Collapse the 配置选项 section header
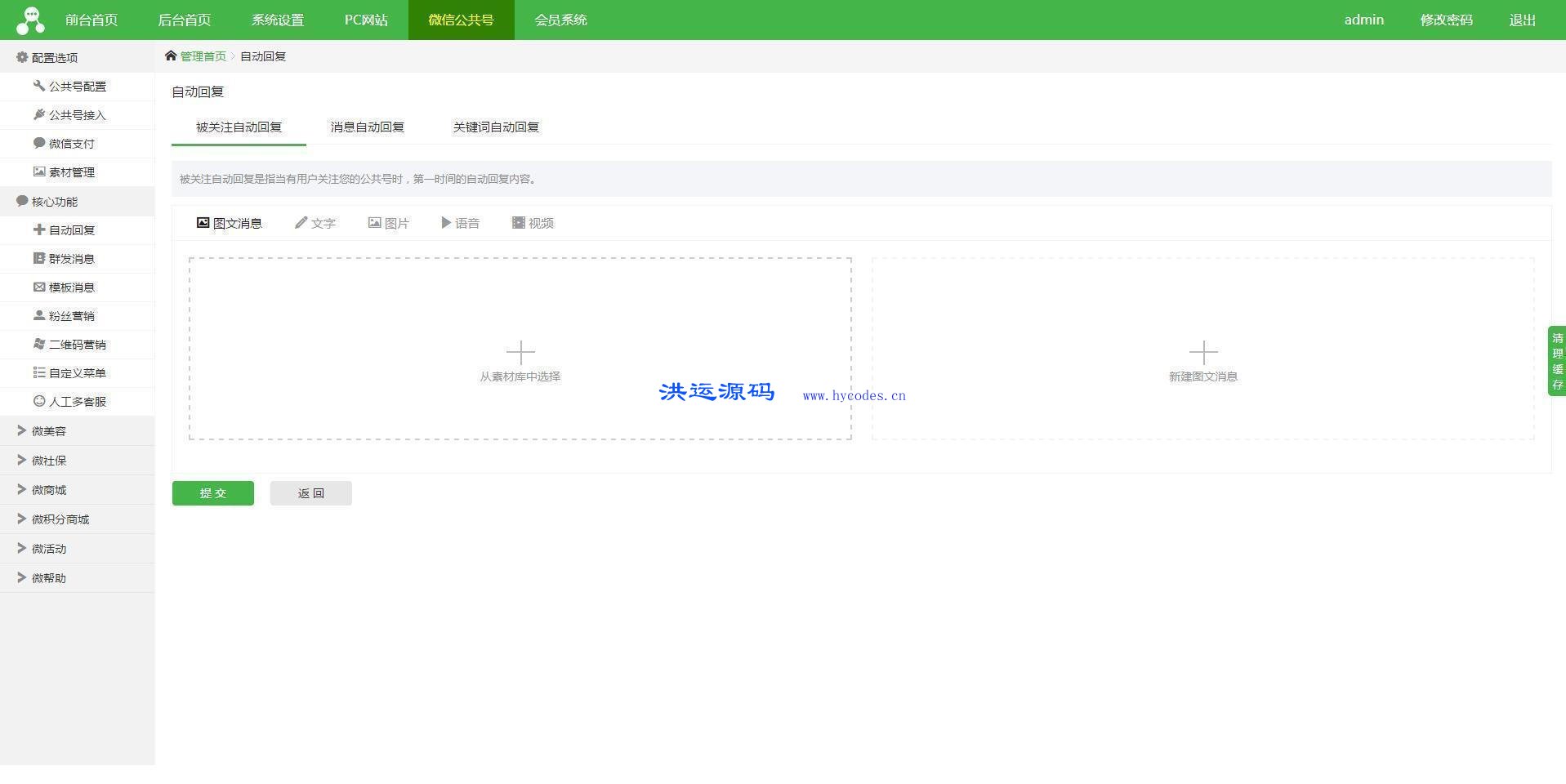This screenshot has width=1566, height=784. tap(77, 57)
